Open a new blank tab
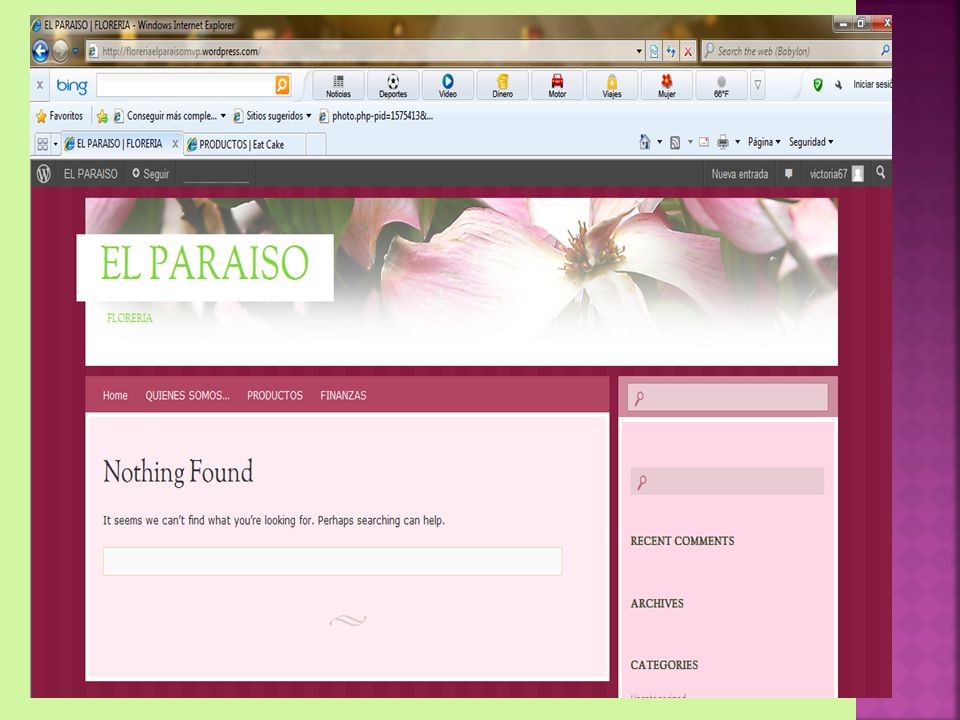 point(316,144)
